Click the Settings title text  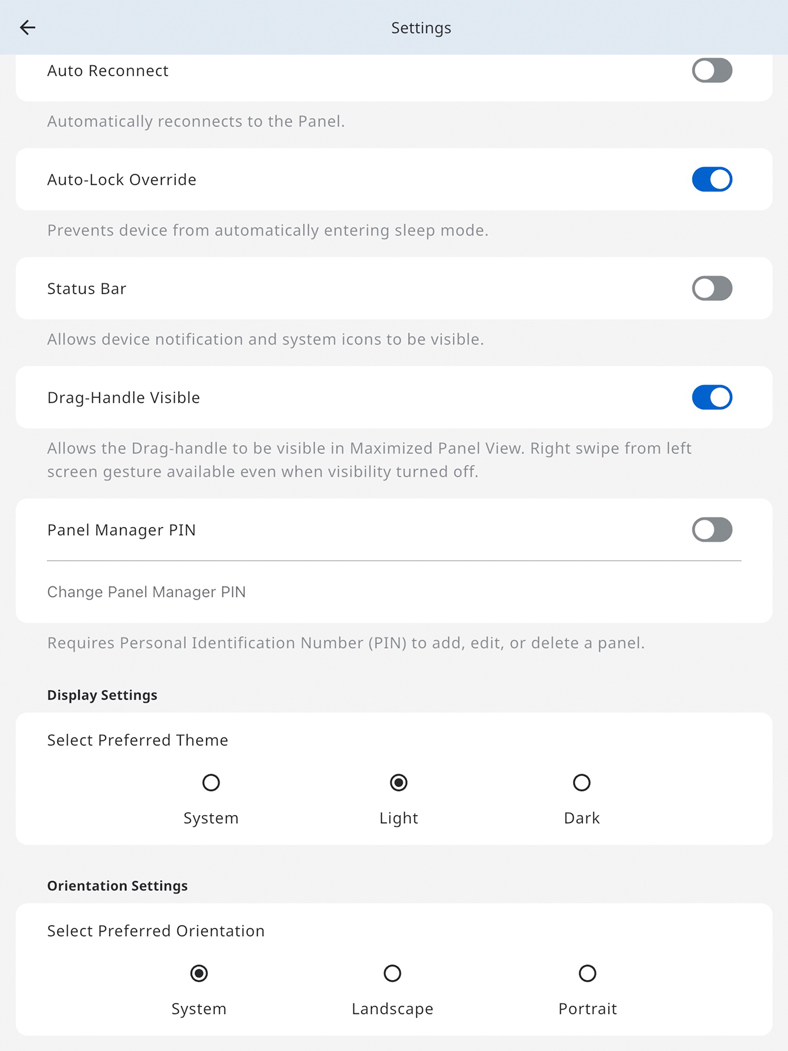pos(421,28)
